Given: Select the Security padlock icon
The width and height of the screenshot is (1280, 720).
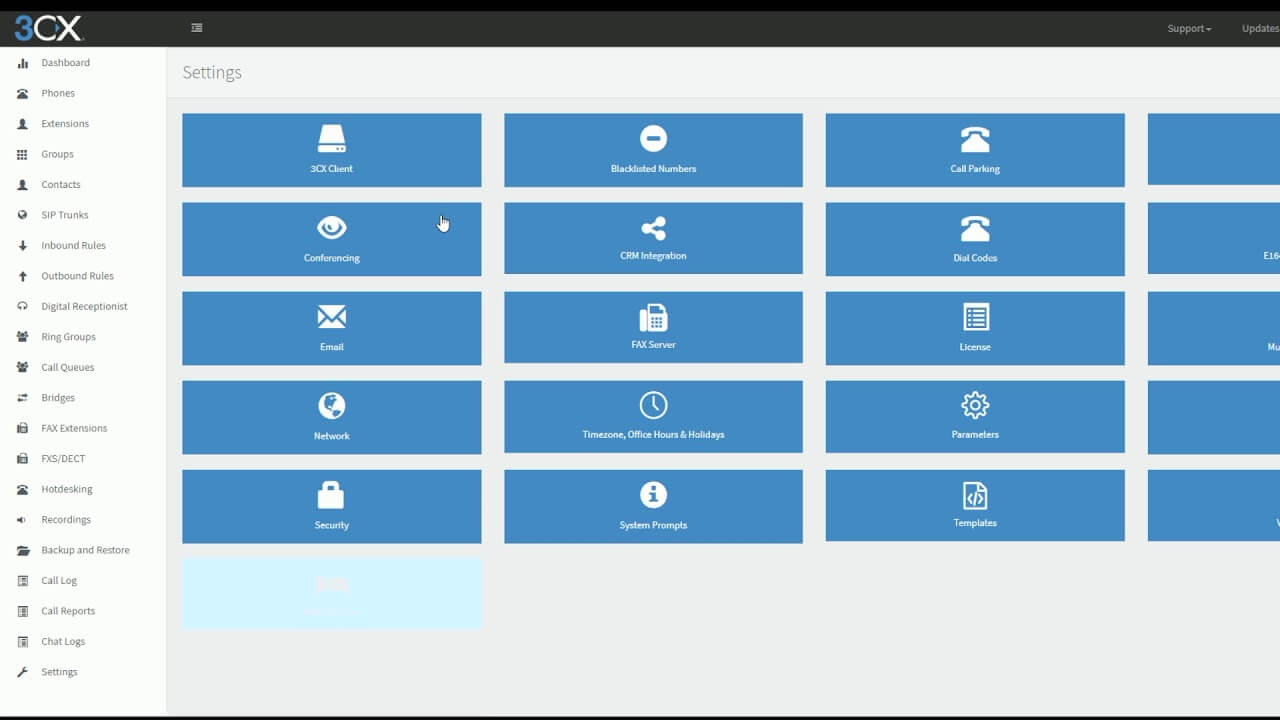Looking at the screenshot, I should click(x=331, y=495).
